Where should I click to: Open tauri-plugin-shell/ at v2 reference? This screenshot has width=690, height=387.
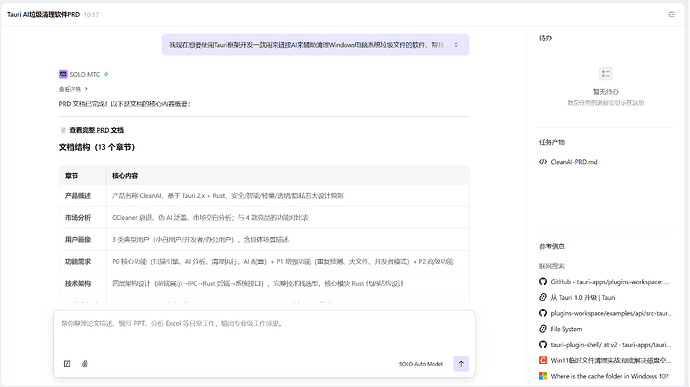(x=611, y=345)
